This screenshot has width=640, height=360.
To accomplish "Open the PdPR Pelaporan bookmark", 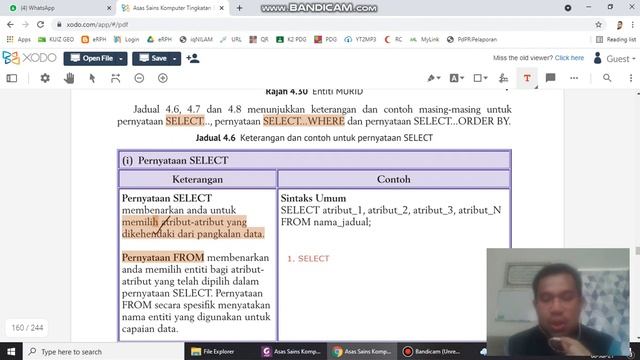I will [x=472, y=40].
